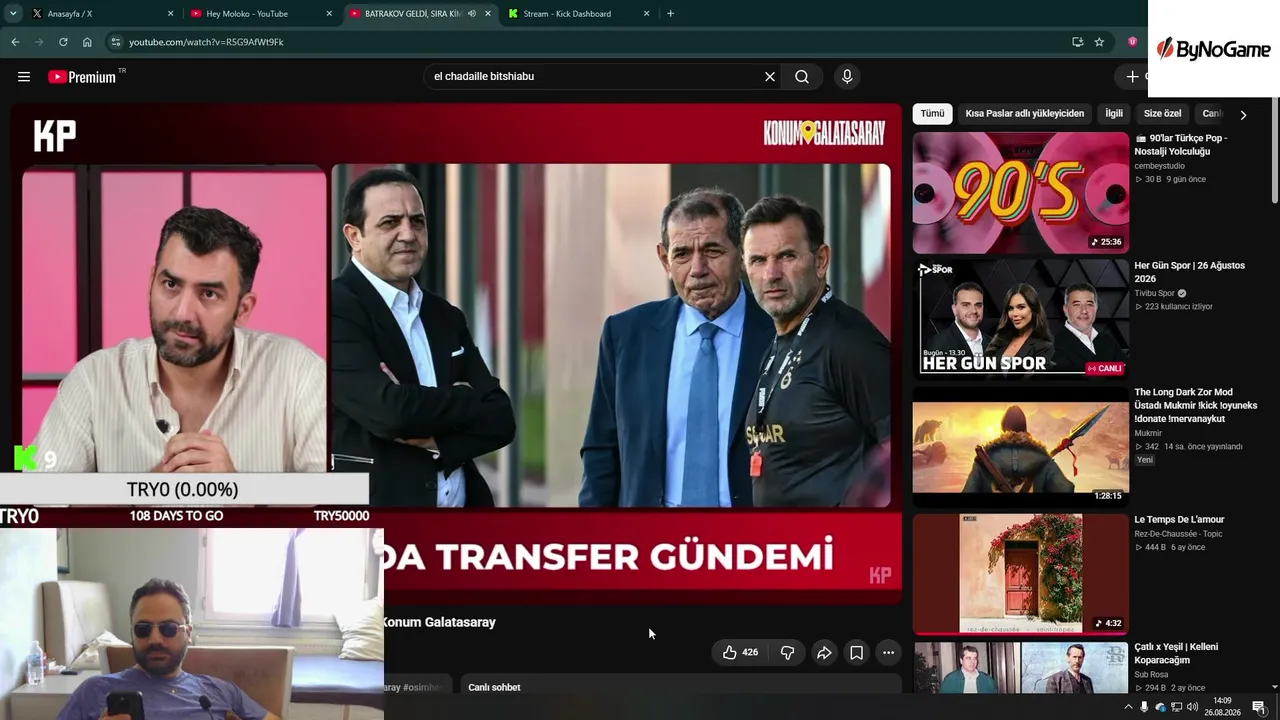Open the taskbar clock showing 14:09
Viewport: 1280px width, 720px height.
click(x=1222, y=707)
